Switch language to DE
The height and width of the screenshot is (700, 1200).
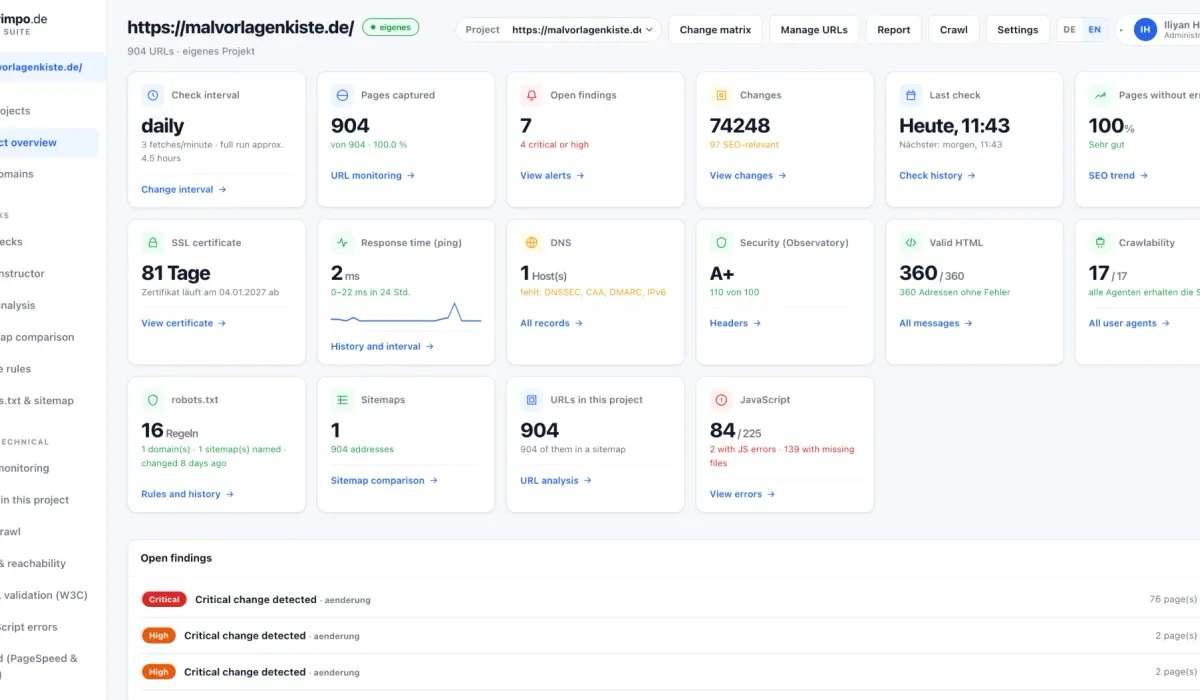pos(1070,30)
